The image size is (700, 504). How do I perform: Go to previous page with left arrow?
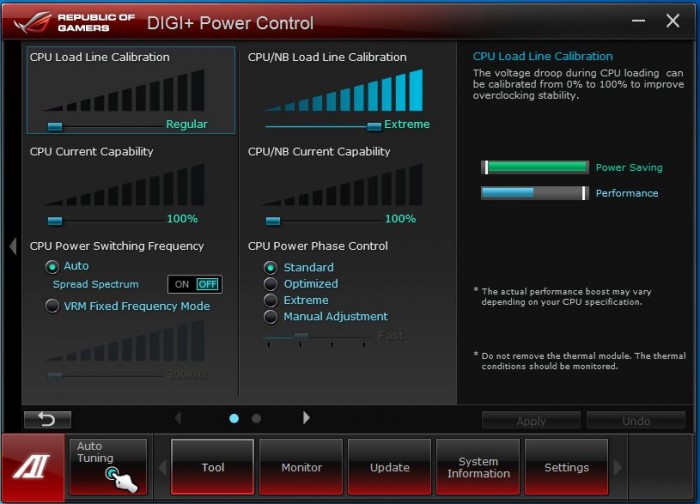(x=178, y=418)
